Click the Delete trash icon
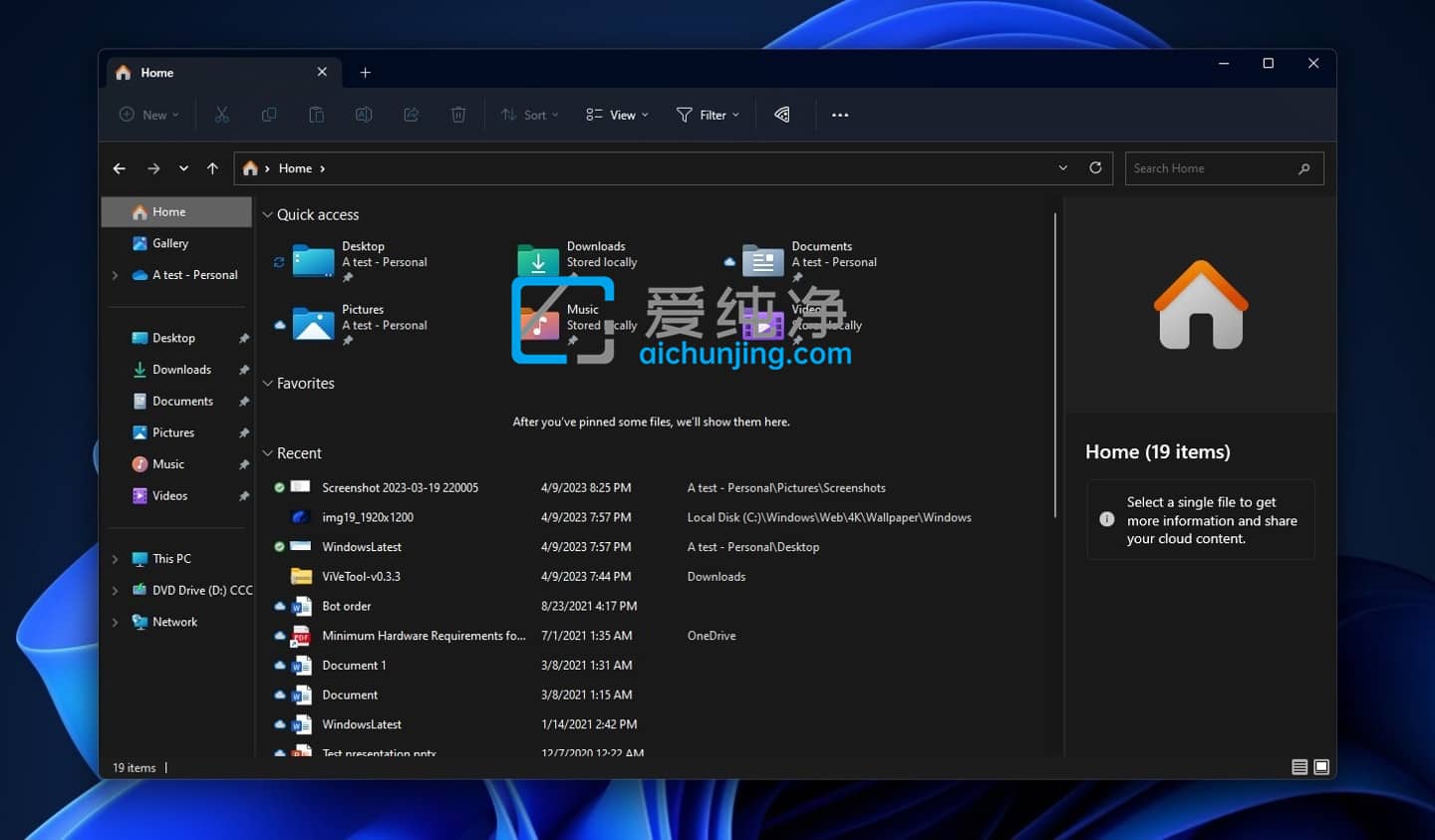The image size is (1435, 840). (x=458, y=115)
